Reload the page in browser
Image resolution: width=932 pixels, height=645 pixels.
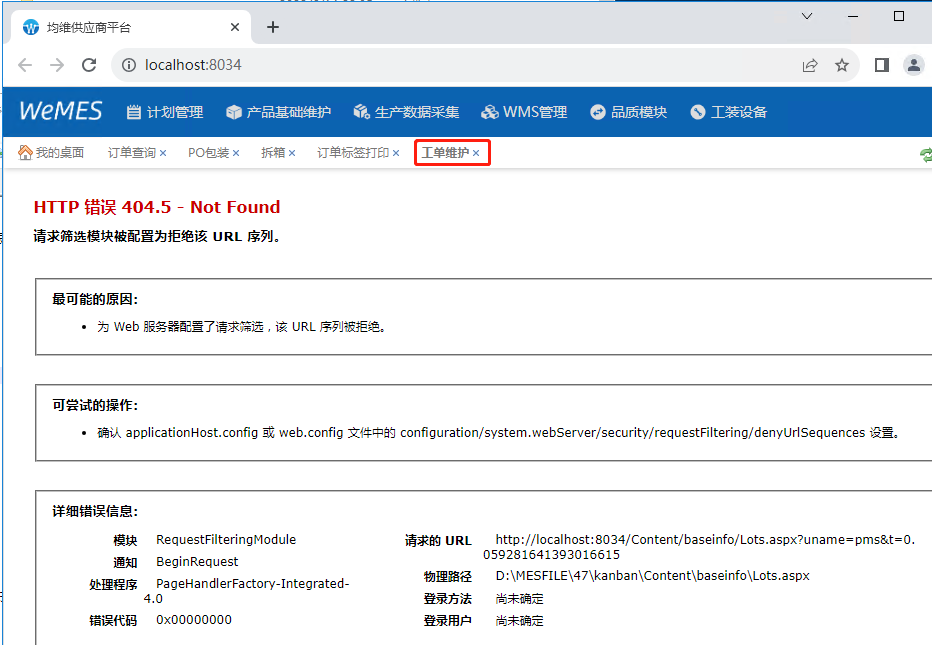click(x=89, y=65)
